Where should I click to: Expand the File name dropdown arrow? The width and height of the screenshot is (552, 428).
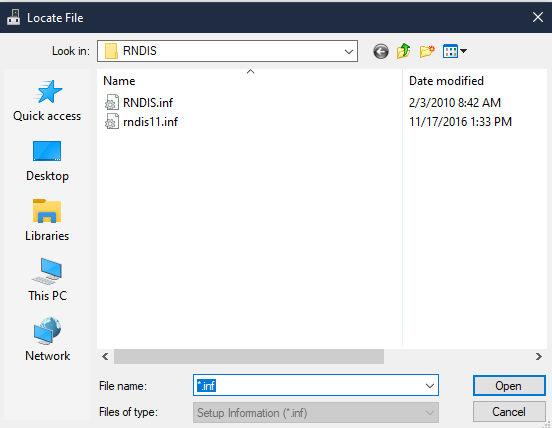(429, 386)
